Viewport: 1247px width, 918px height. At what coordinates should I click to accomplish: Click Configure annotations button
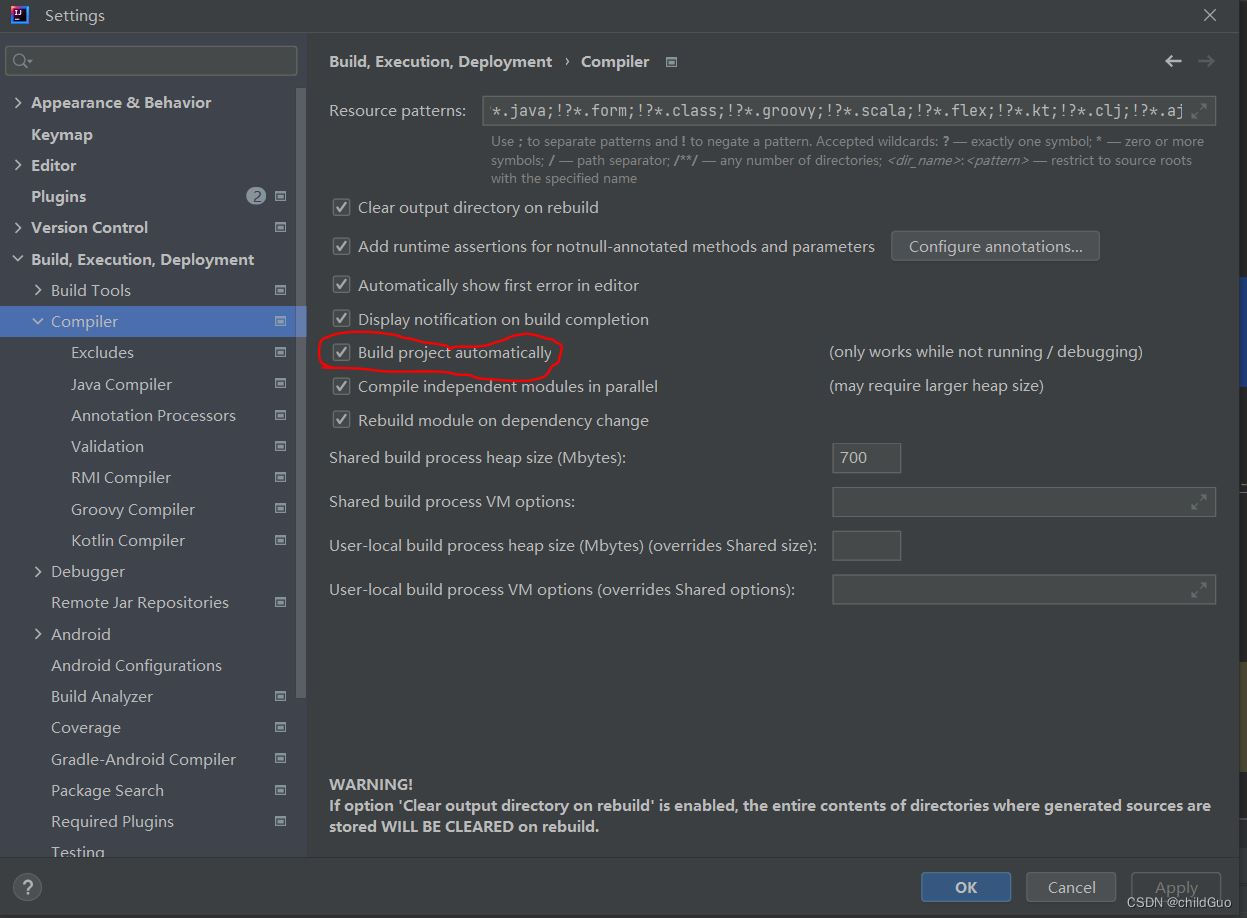pyautogui.click(x=995, y=246)
